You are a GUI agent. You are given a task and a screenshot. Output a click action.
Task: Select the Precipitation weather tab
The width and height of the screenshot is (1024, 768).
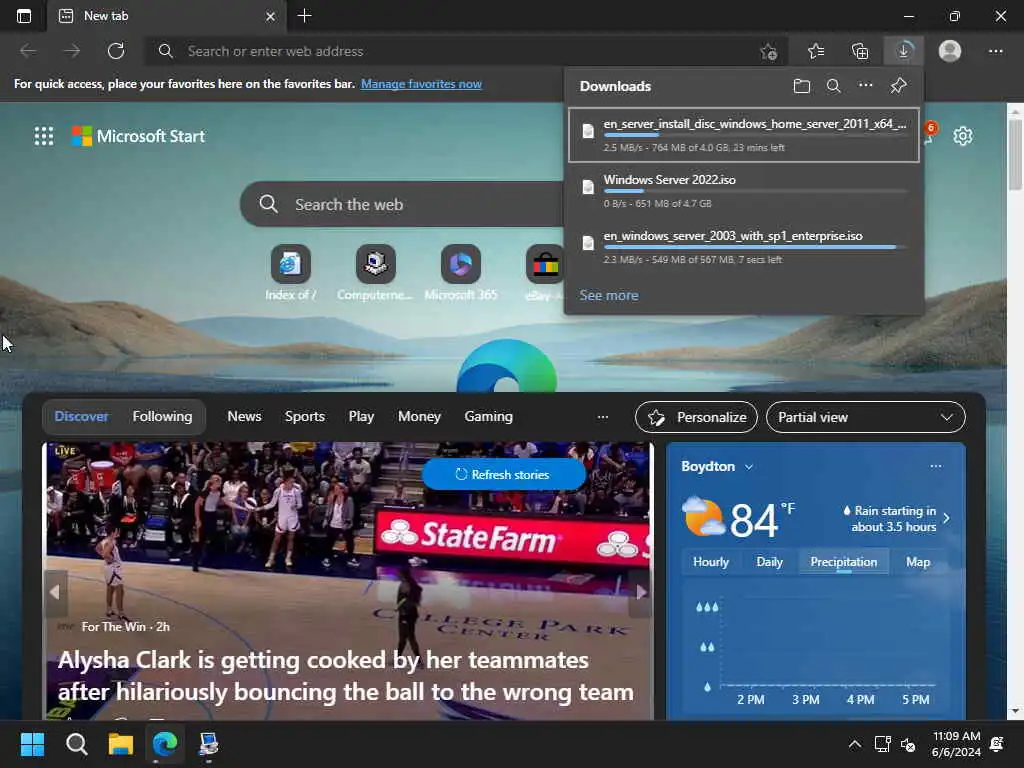pyautogui.click(x=844, y=562)
